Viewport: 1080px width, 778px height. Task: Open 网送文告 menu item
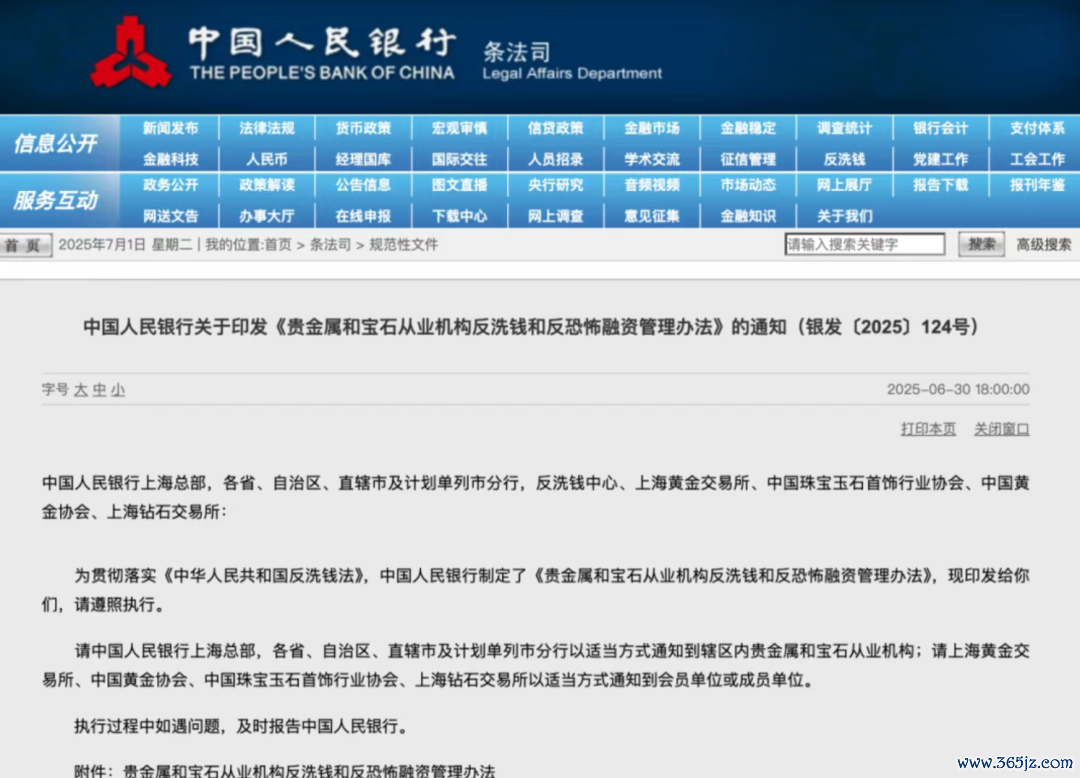click(x=170, y=216)
